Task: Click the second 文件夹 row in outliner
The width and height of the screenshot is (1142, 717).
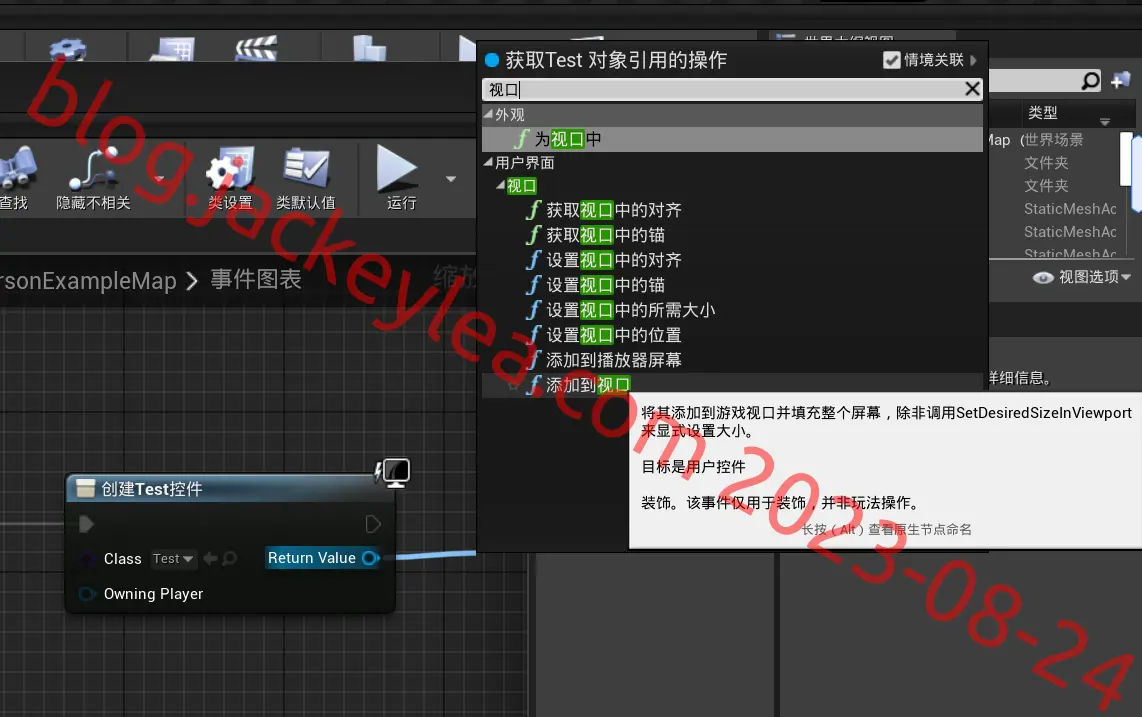Action: 1046,186
